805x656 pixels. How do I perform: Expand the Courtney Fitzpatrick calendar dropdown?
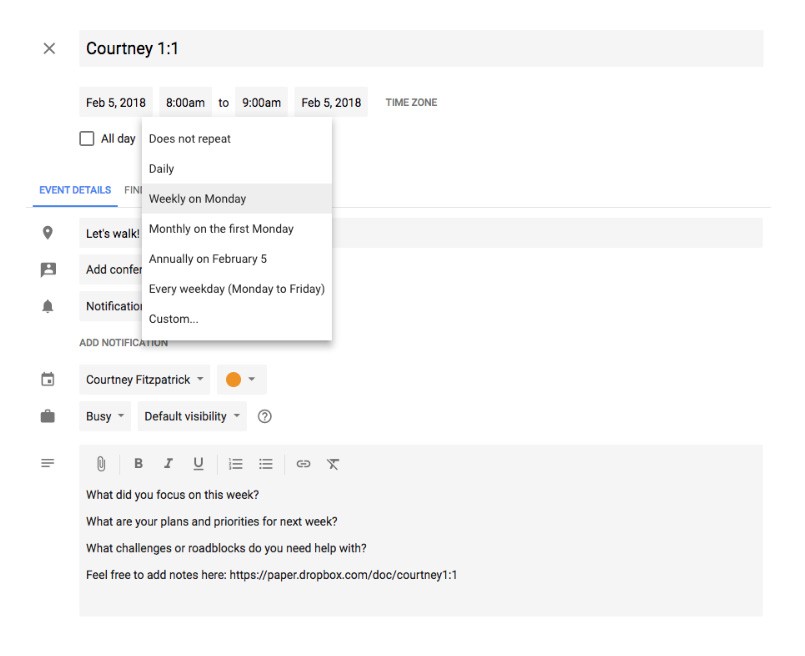(145, 380)
